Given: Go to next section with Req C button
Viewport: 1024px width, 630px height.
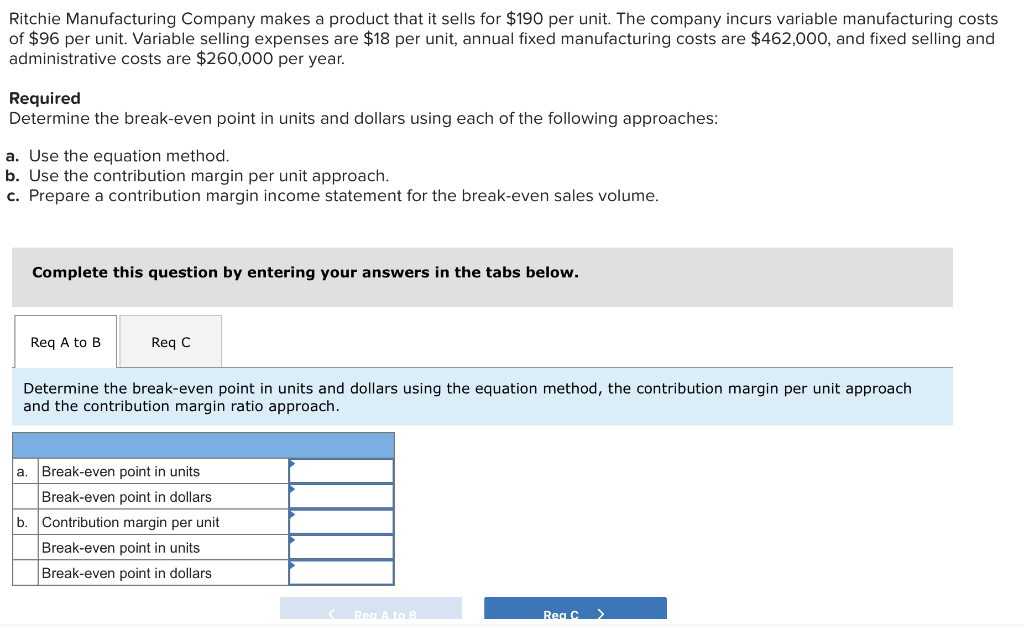Looking at the screenshot, I should 575,608.
